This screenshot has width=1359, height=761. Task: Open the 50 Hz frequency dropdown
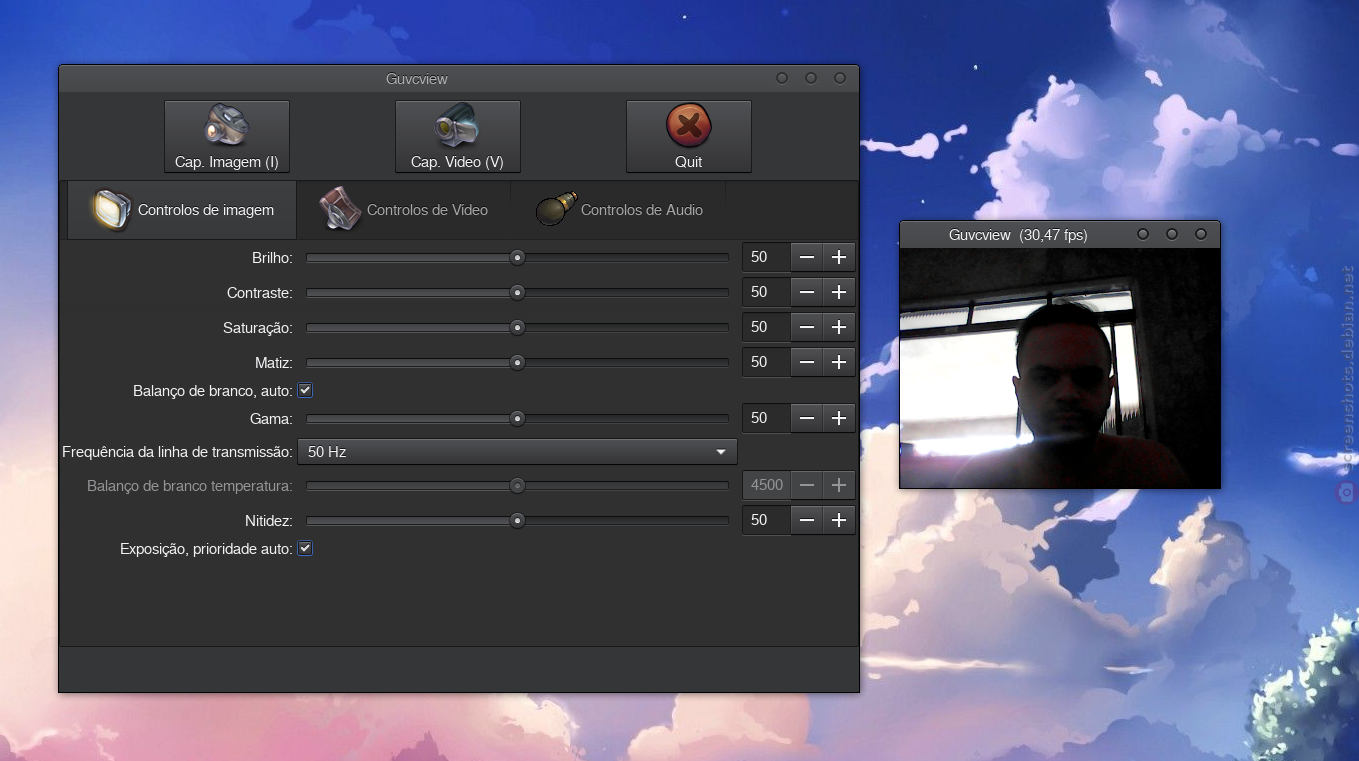[x=517, y=452]
